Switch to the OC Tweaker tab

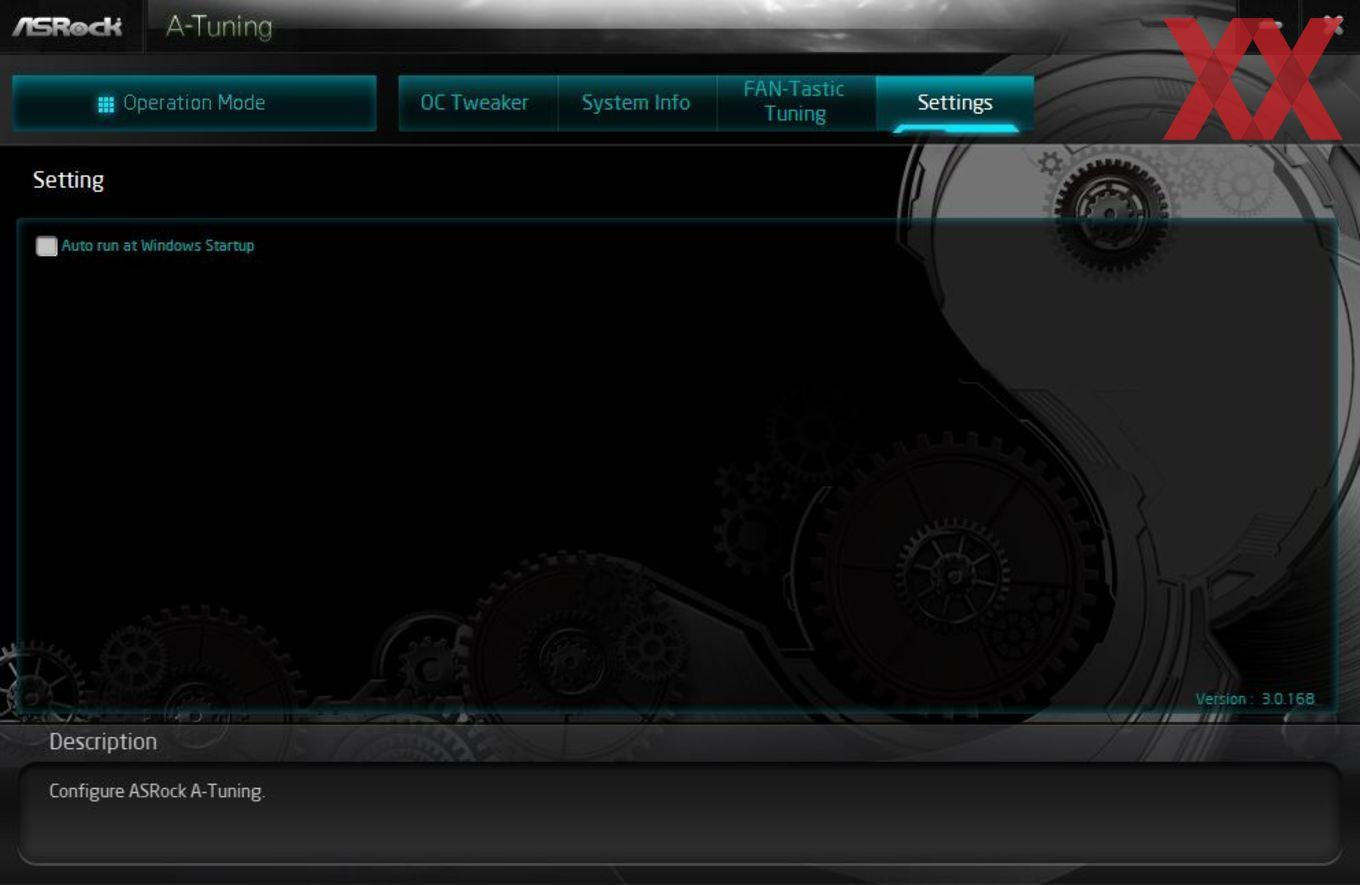click(x=475, y=103)
